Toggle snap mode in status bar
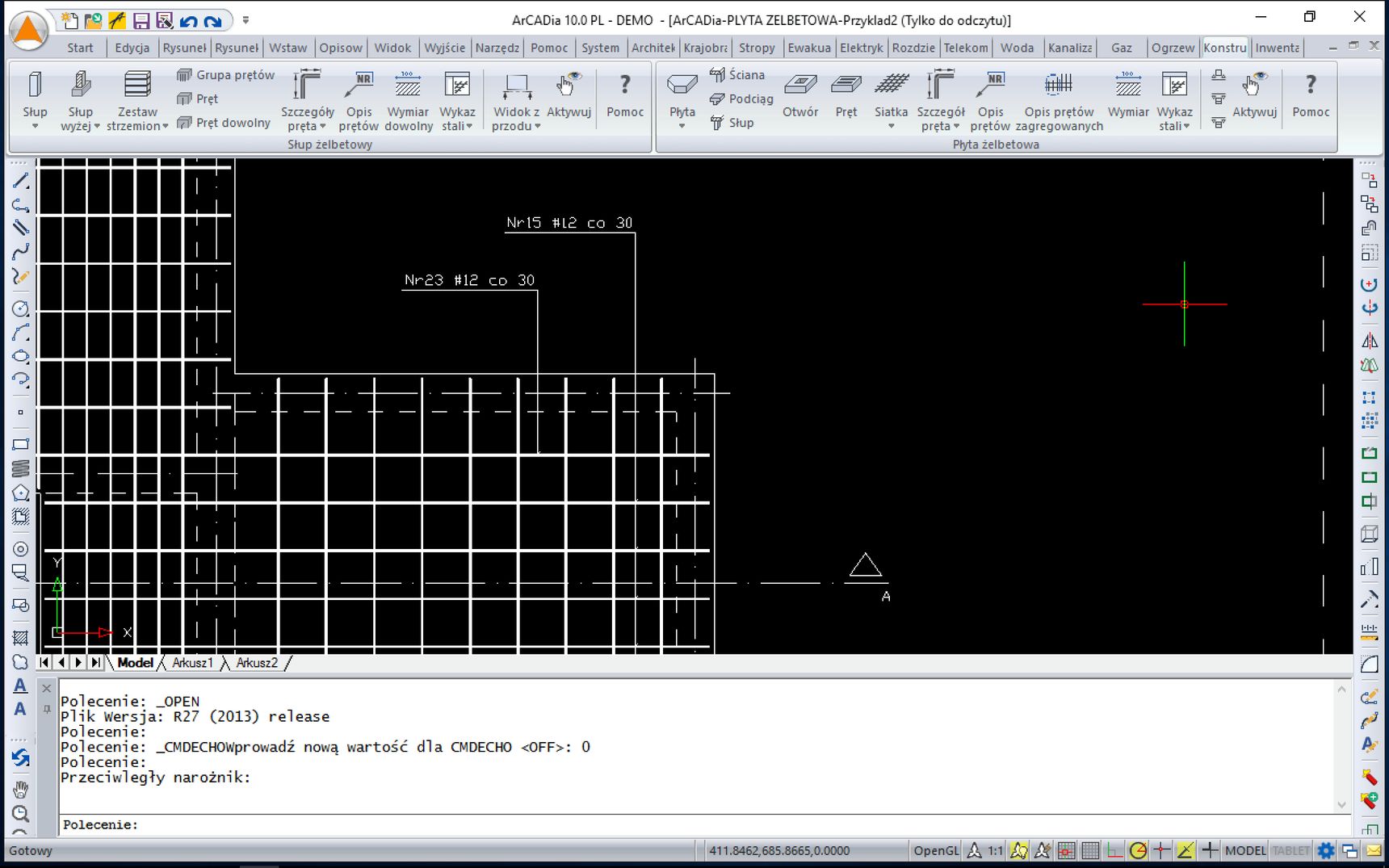Image resolution: width=1389 pixels, height=868 pixels. (1067, 850)
